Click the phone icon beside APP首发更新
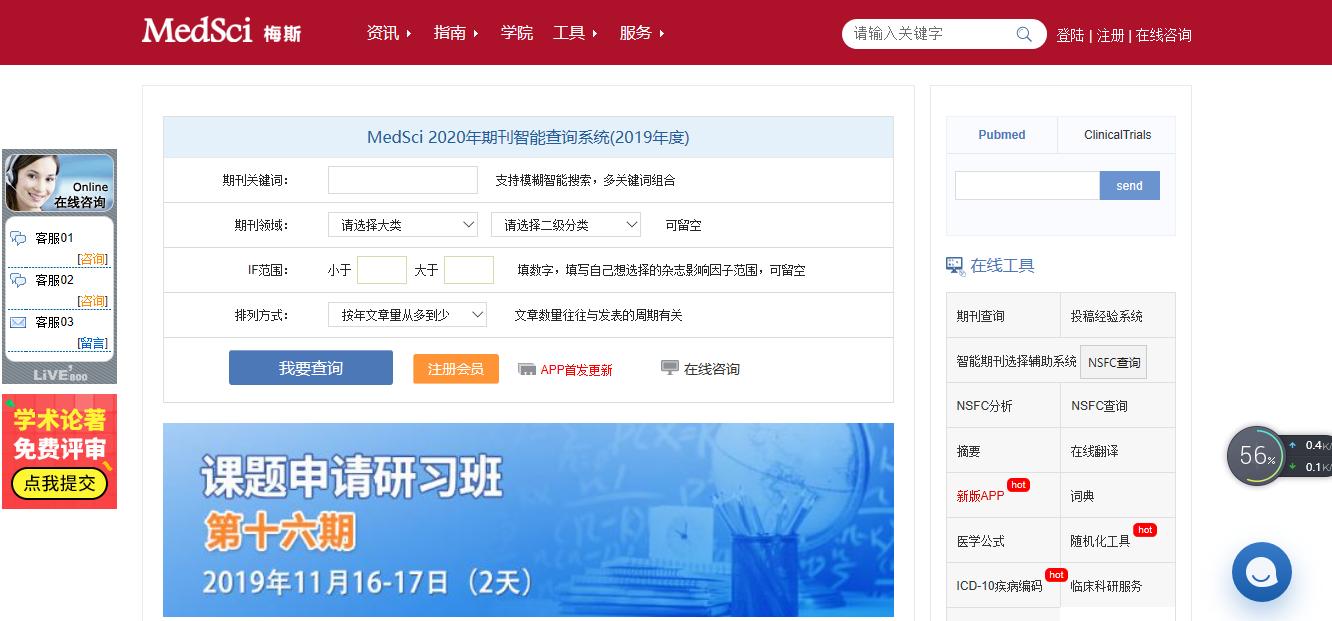This screenshot has width=1332, height=621. (x=527, y=369)
